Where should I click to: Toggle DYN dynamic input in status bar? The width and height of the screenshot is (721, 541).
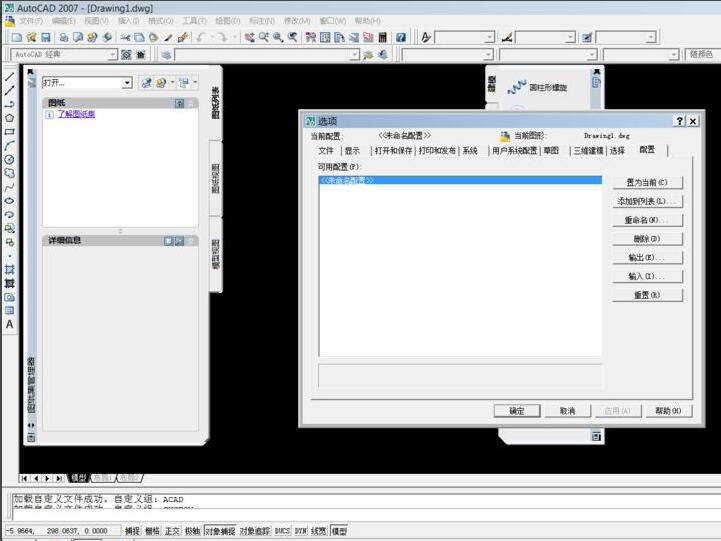(301, 531)
